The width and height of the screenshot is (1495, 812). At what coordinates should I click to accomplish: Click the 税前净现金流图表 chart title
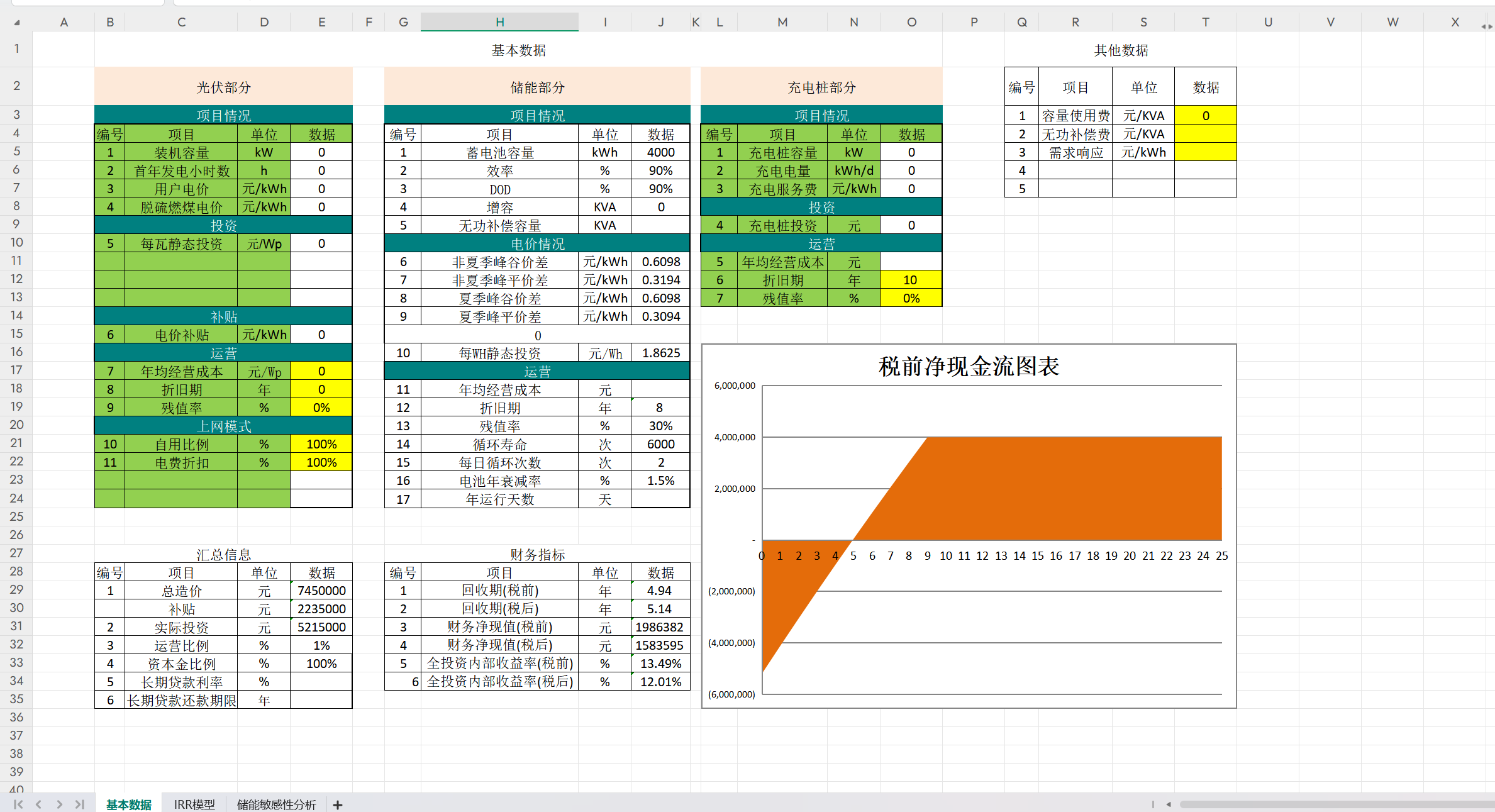pos(969,366)
